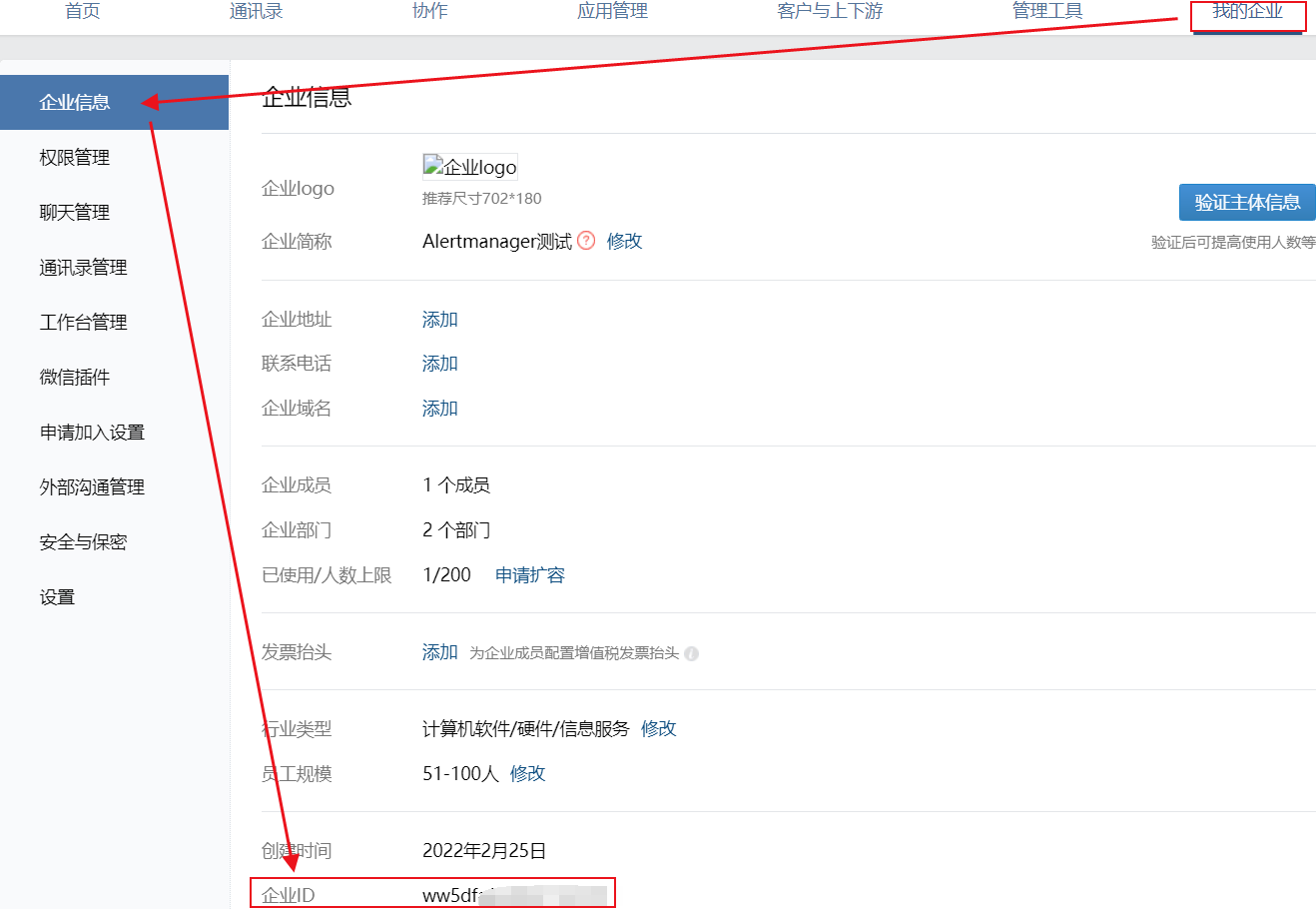Viewport: 1316px width, 909px height.
Task: Click the 1 个成员 value
Action: pos(456,485)
